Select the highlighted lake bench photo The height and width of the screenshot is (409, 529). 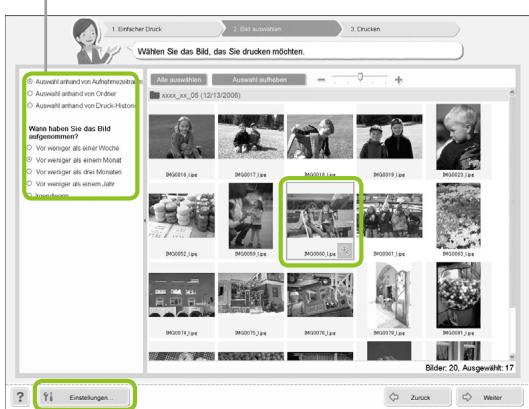[320, 216]
